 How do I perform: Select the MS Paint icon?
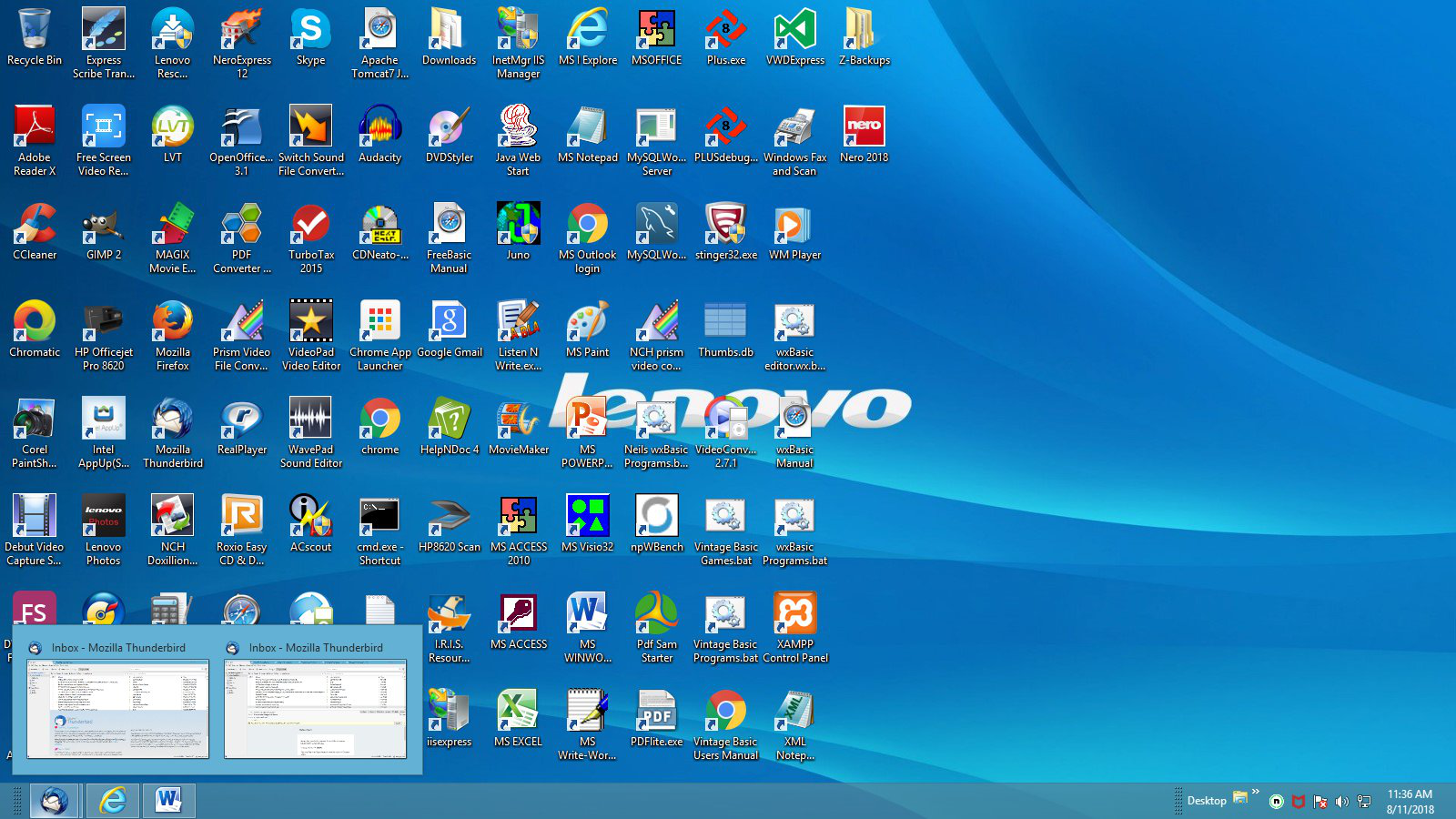pyautogui.click(x=588, y=330)
